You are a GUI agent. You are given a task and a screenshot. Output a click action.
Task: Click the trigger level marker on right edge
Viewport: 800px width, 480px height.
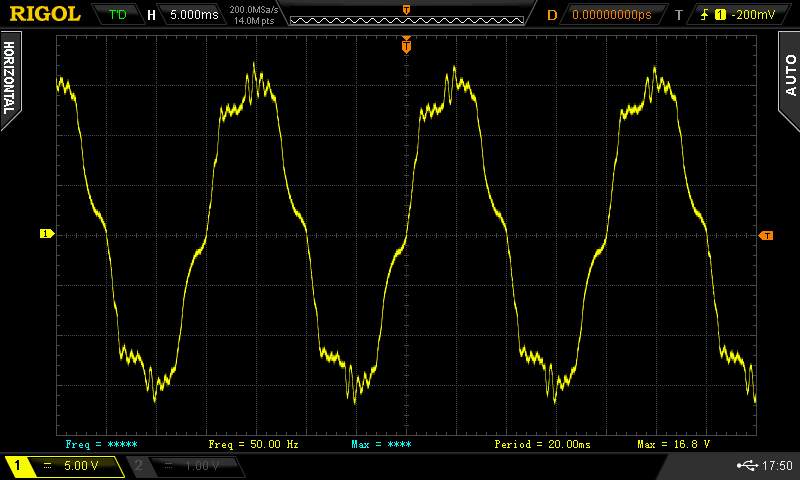pos(766,235)
